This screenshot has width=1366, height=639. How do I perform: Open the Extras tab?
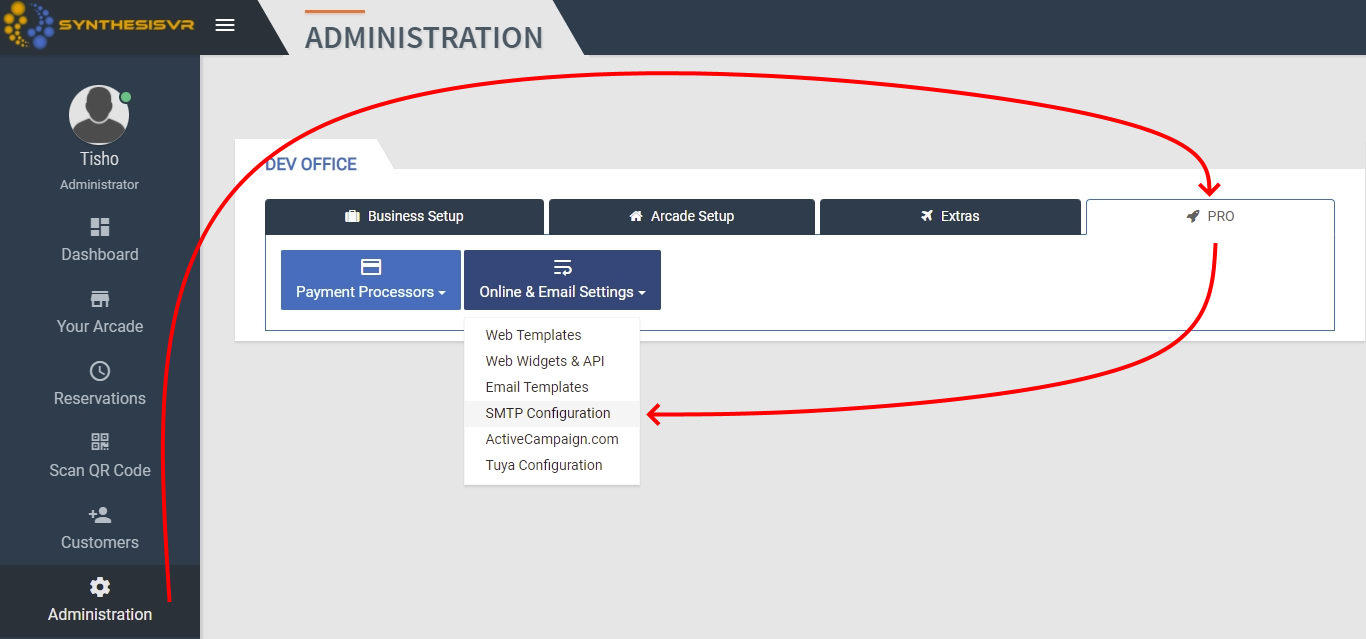point(950,216)
